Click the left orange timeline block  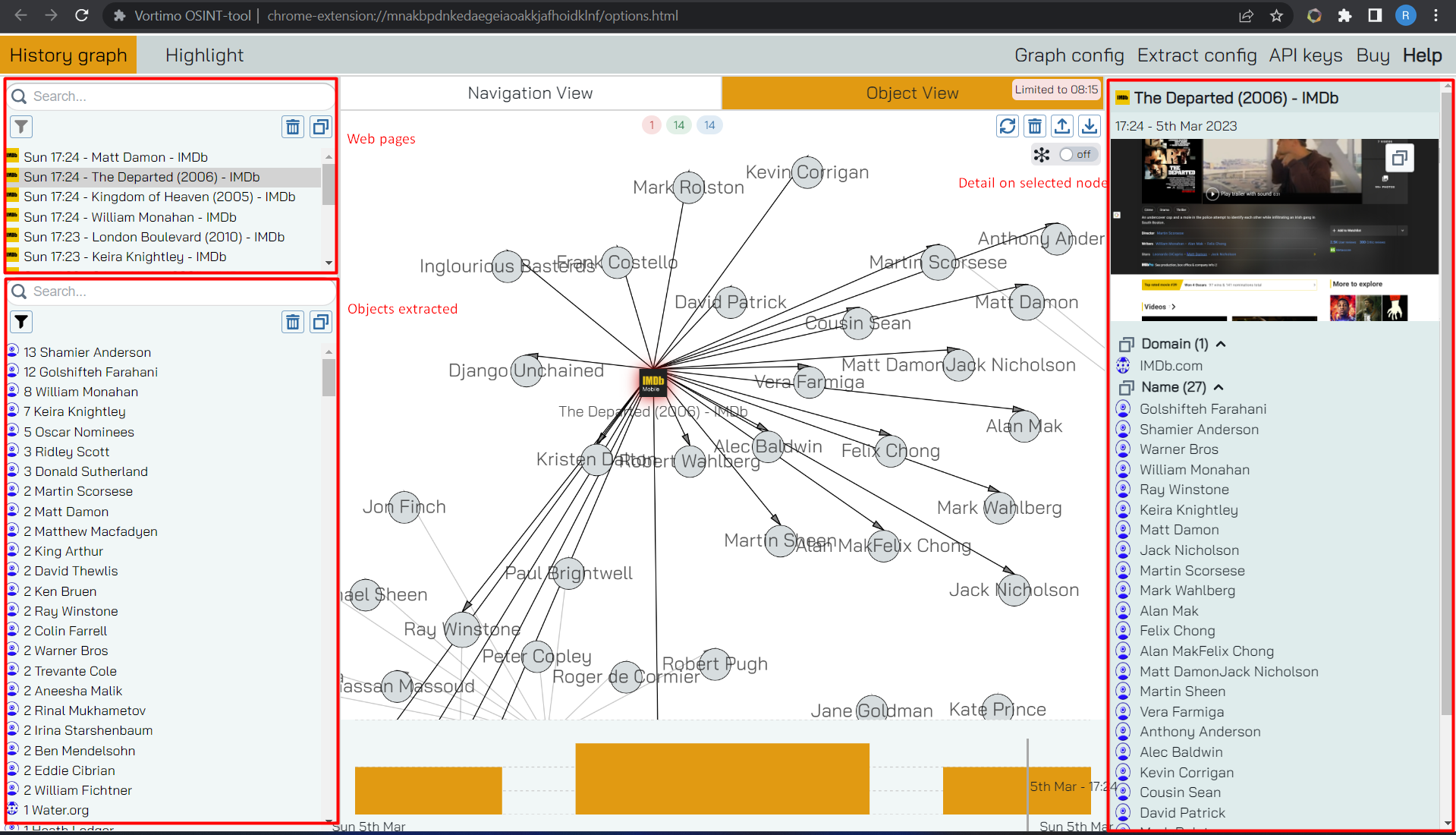pos(429,790)
